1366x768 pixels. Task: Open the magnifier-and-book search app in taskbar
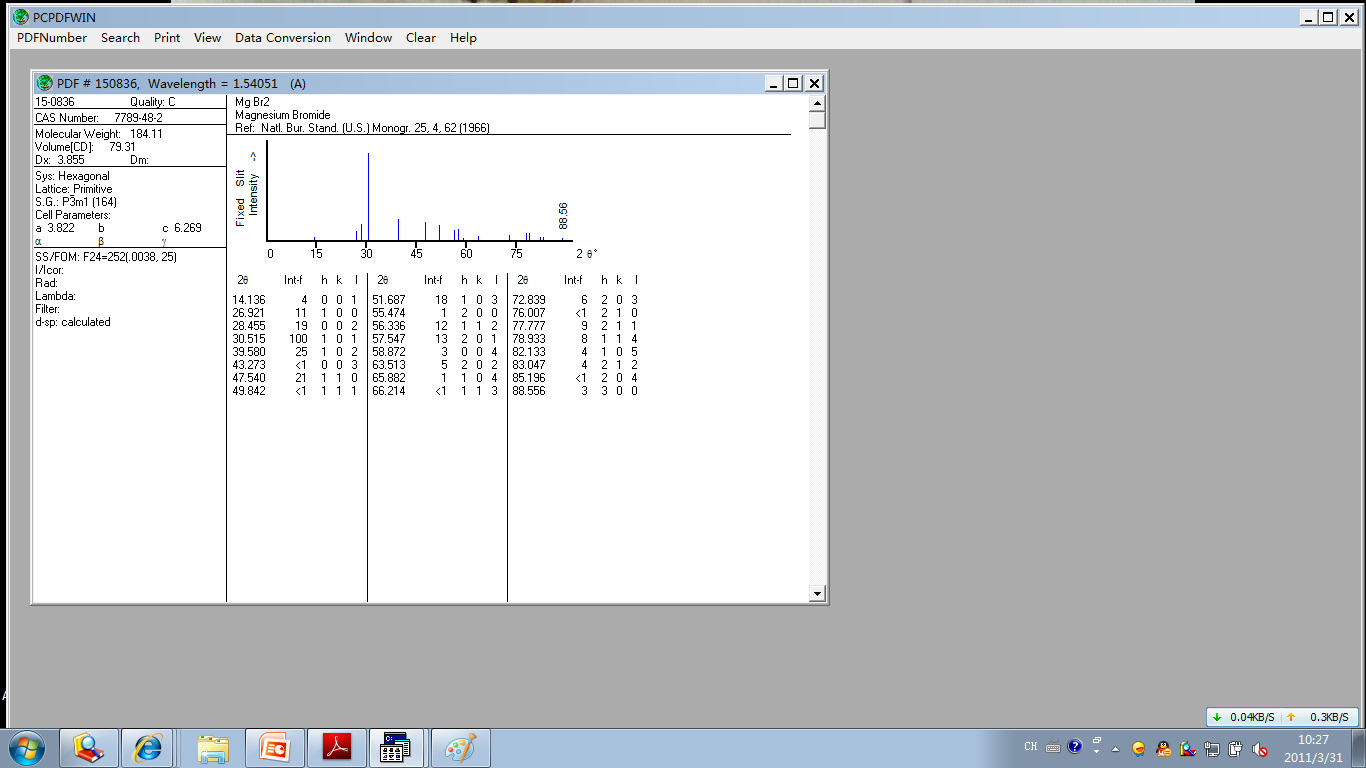[88, 748]
